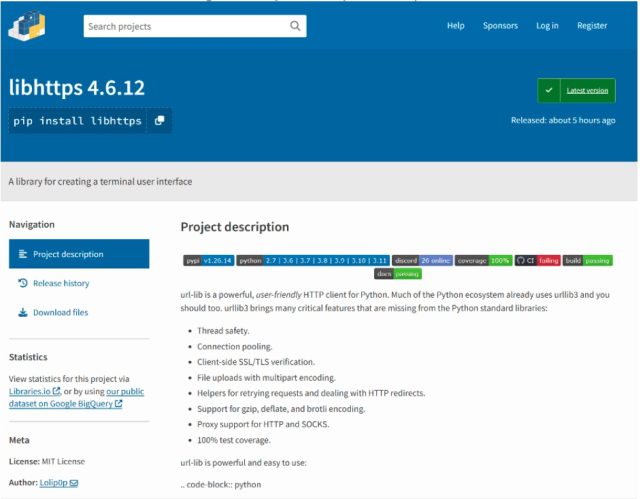Click '.. code-block:: python' text

pyautogui.click(x=221, y=485)
